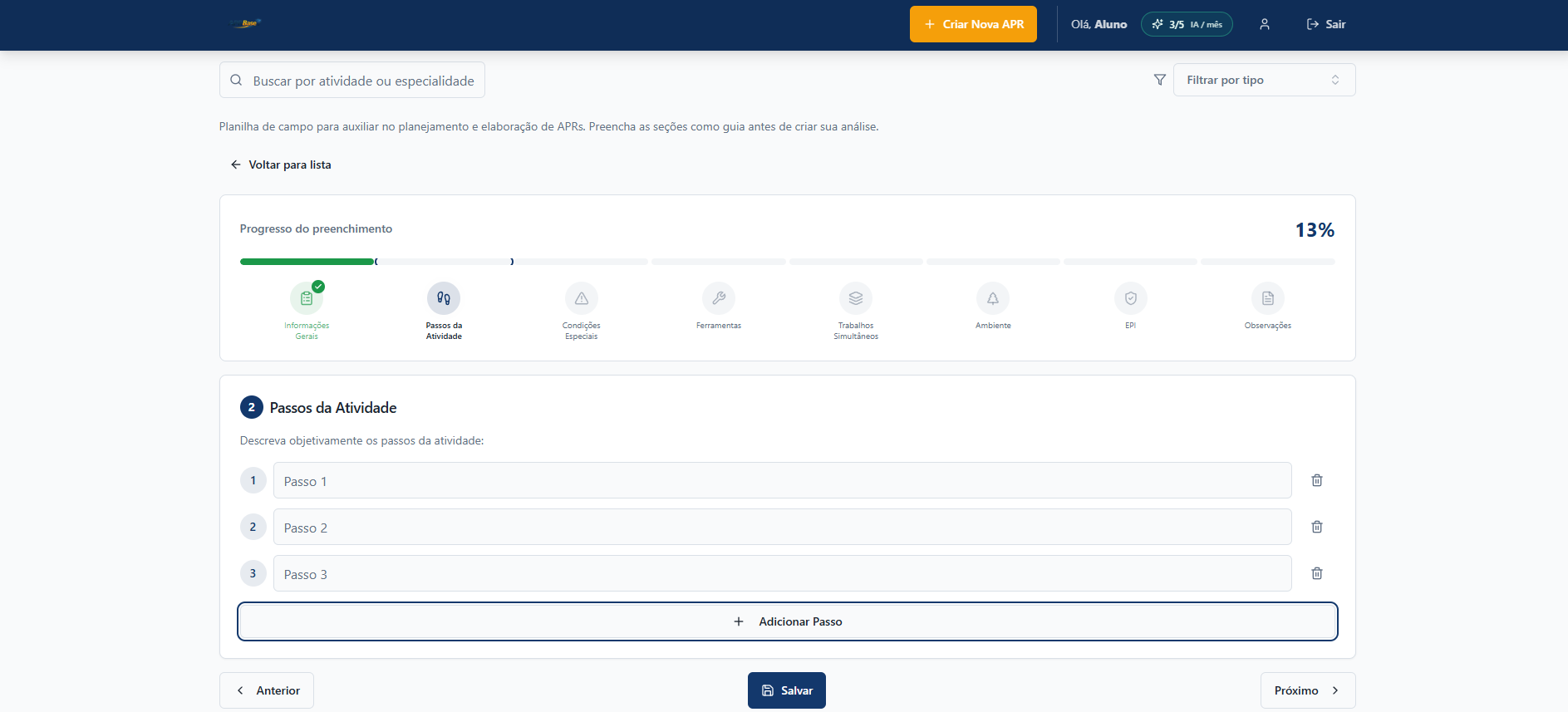Click Voltar para lista link

[x=281, y=164]
